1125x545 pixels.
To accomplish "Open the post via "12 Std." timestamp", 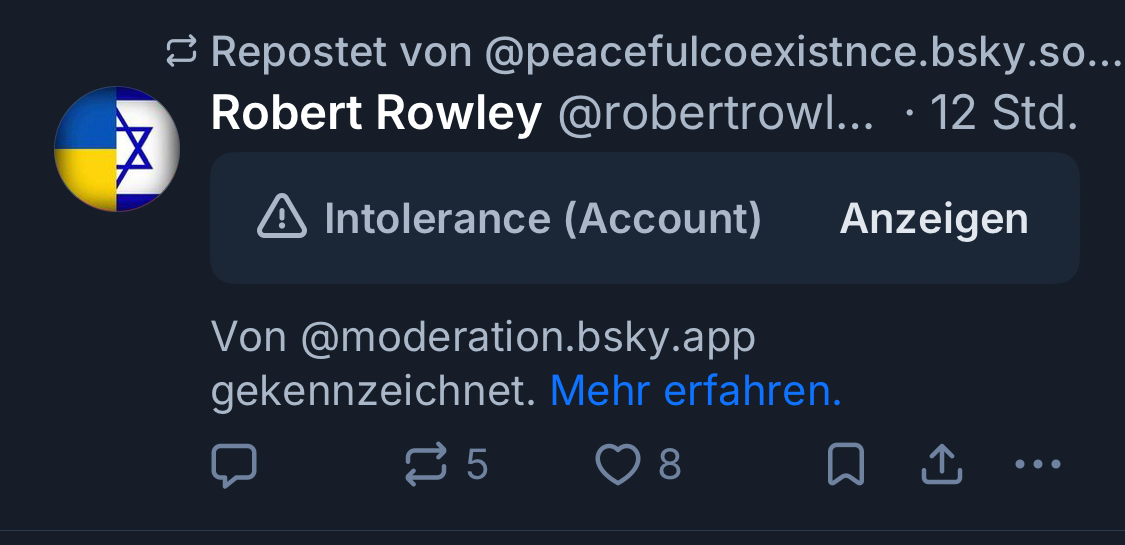I will point(1003,115).
